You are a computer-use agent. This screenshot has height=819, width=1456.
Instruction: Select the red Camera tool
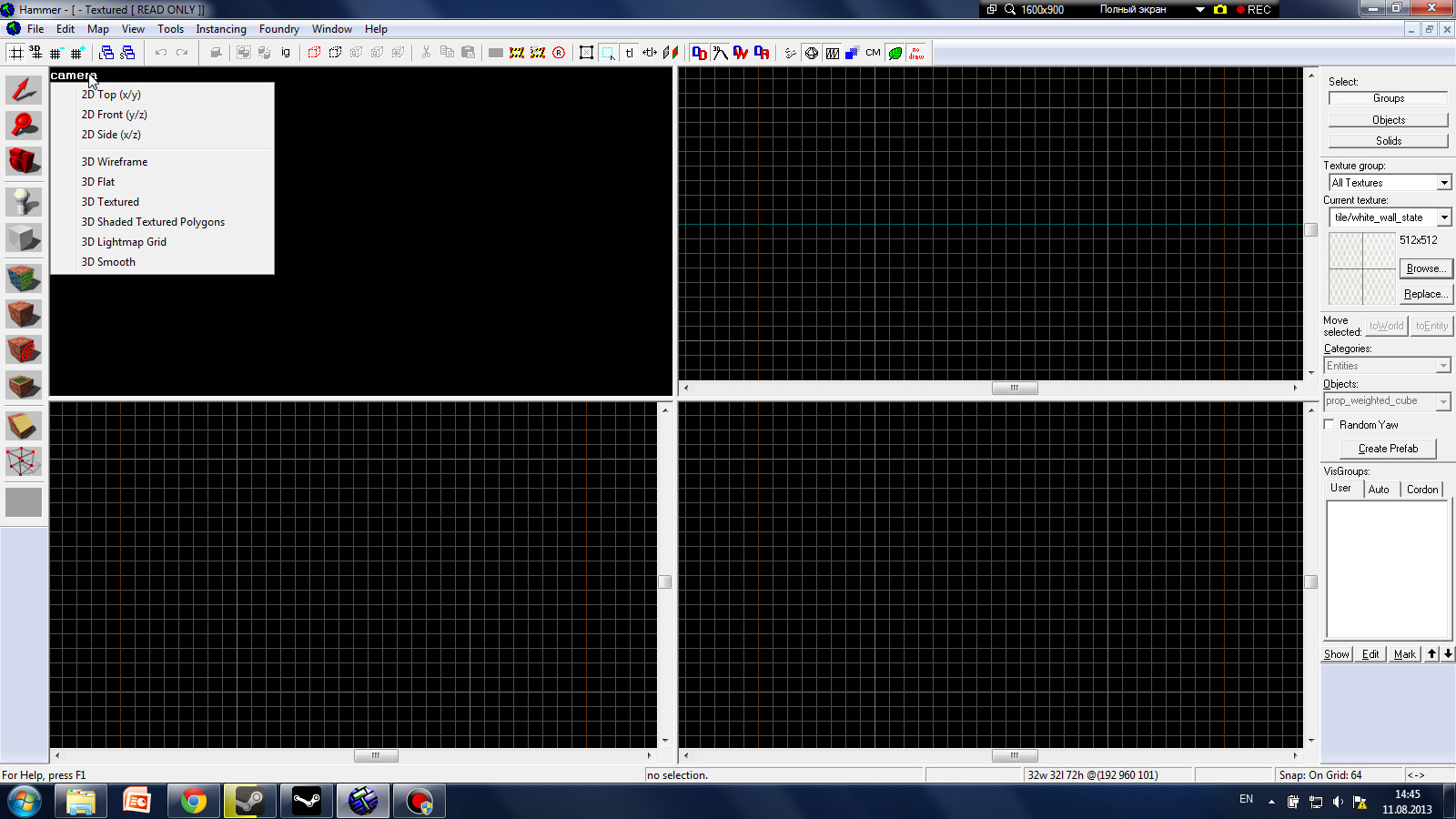pos(24,161)
